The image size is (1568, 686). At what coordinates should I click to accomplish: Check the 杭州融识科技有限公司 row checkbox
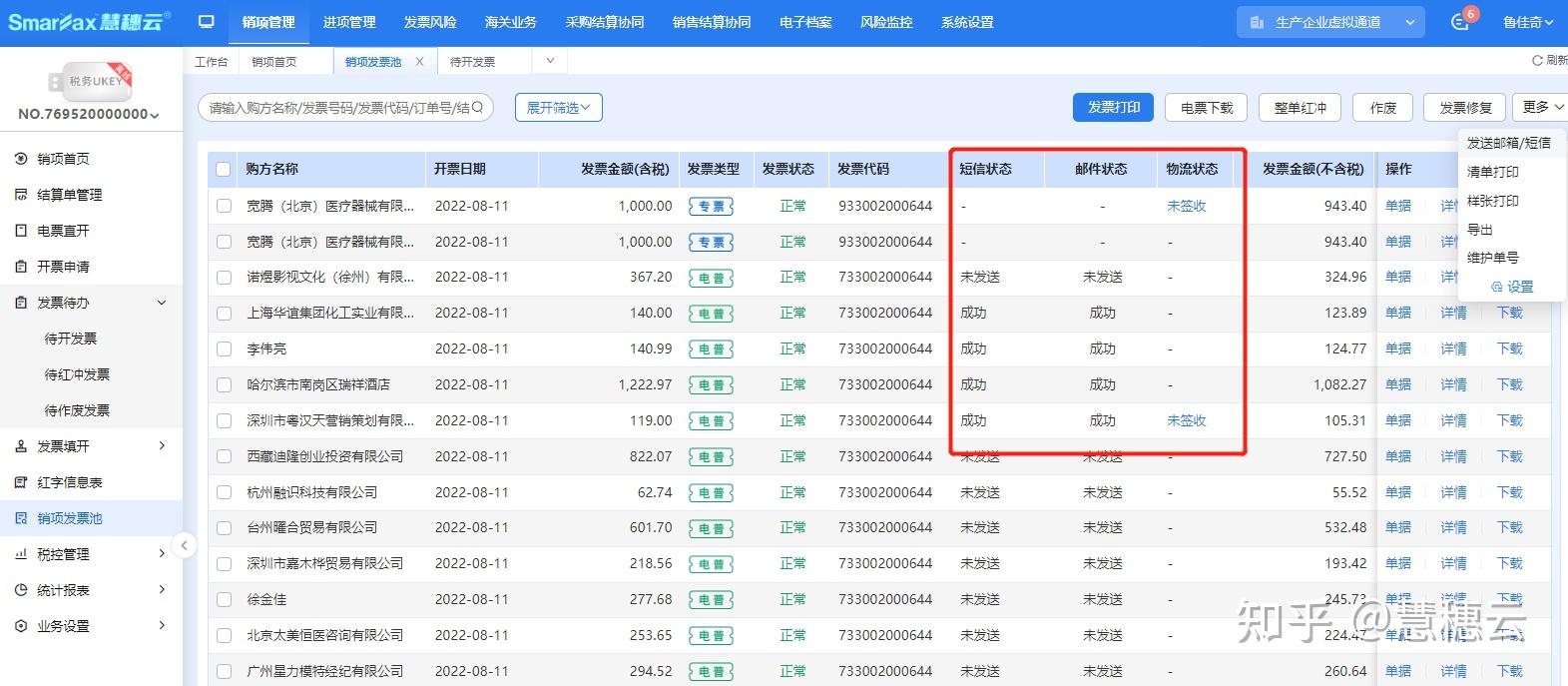click(224, 493)
